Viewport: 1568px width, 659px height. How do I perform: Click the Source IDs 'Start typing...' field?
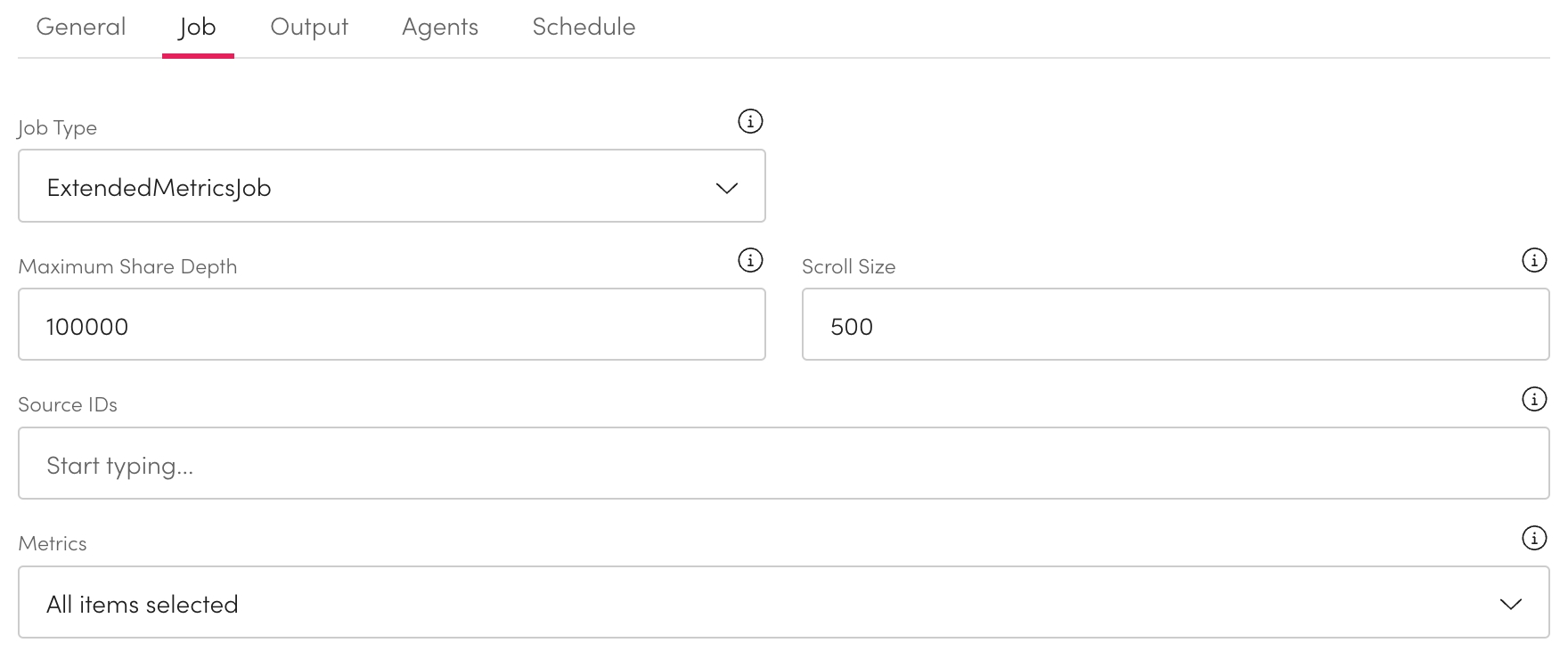(783, 464)
